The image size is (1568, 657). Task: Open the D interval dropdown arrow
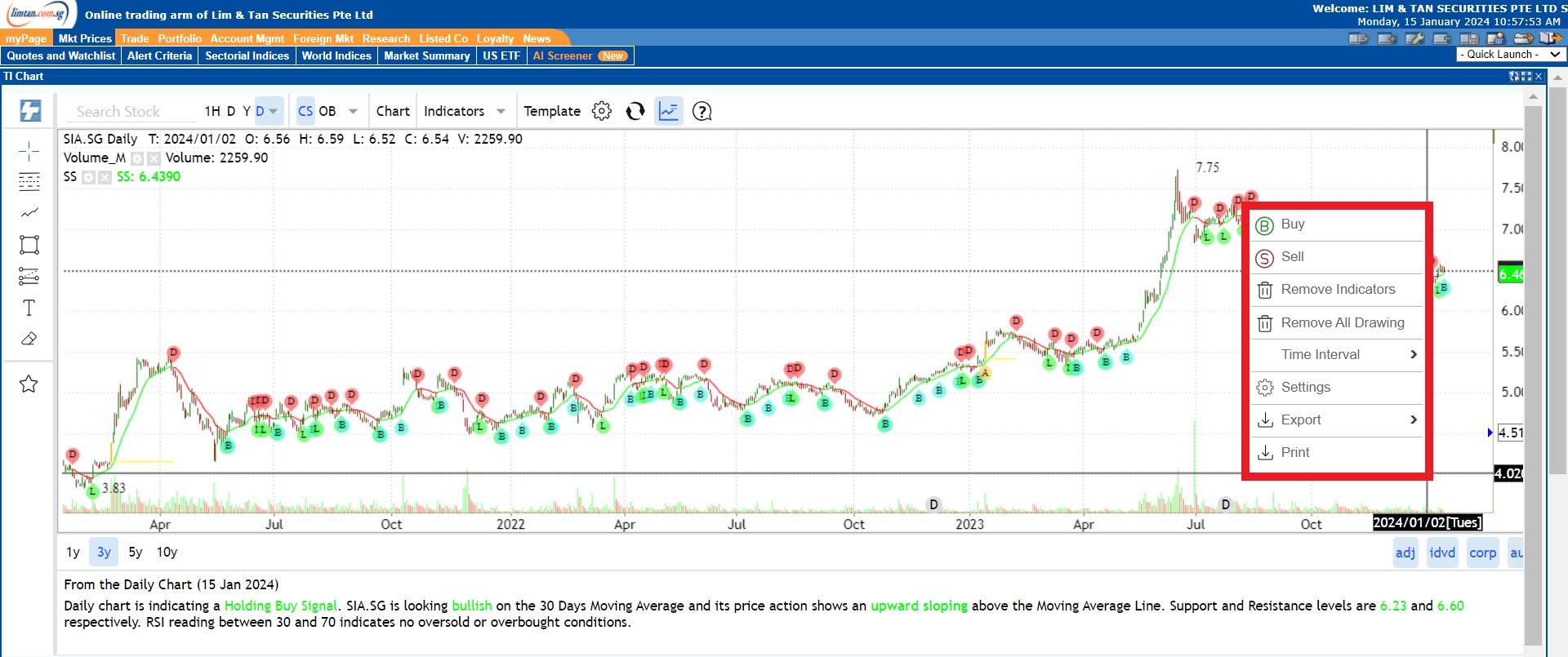click(274, 111)
